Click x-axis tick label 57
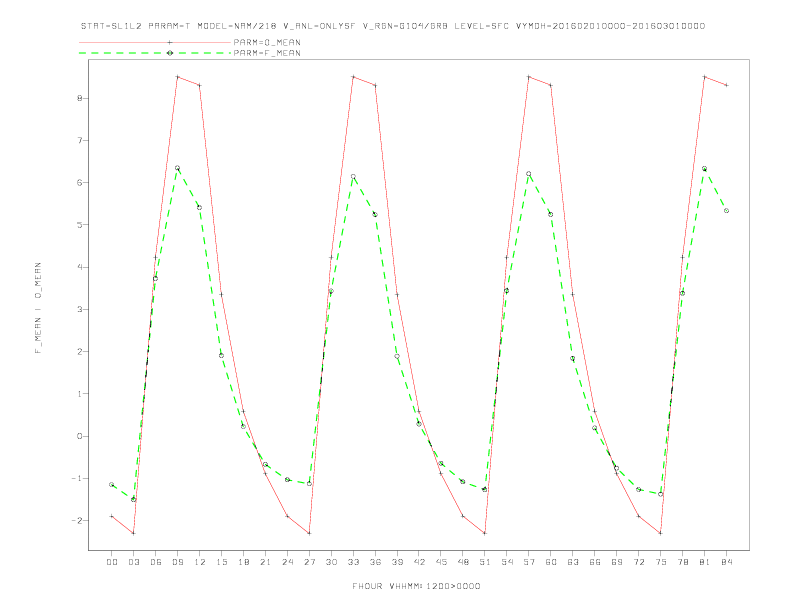 tap(529, 562)
